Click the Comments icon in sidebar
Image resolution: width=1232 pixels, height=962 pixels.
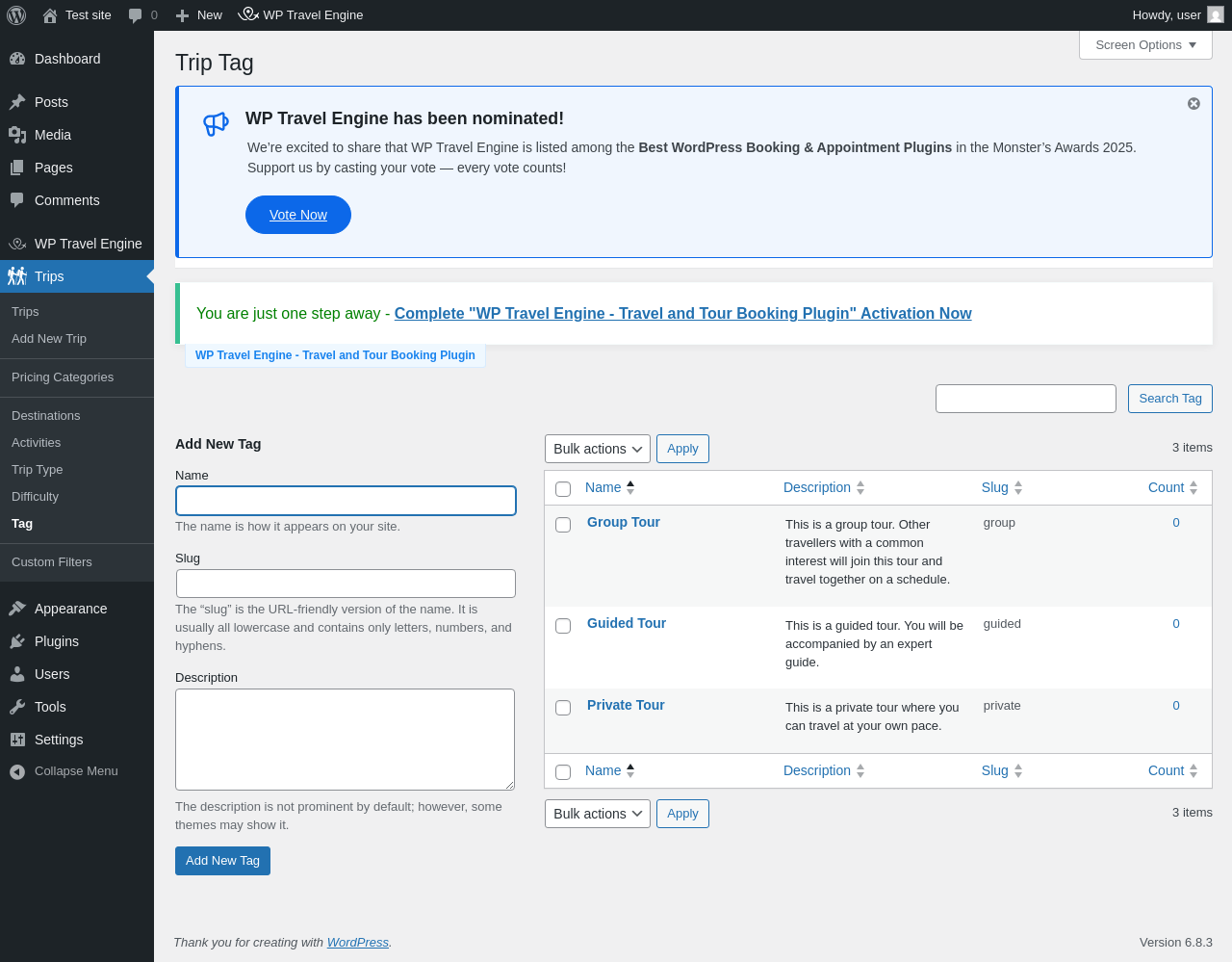(17, 200)
